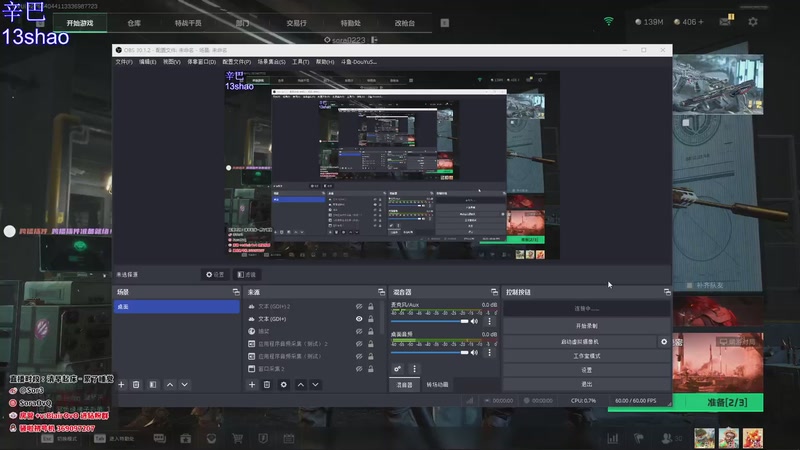Move source down in Sources panel
800x450 pixels.
pos(316,385)
